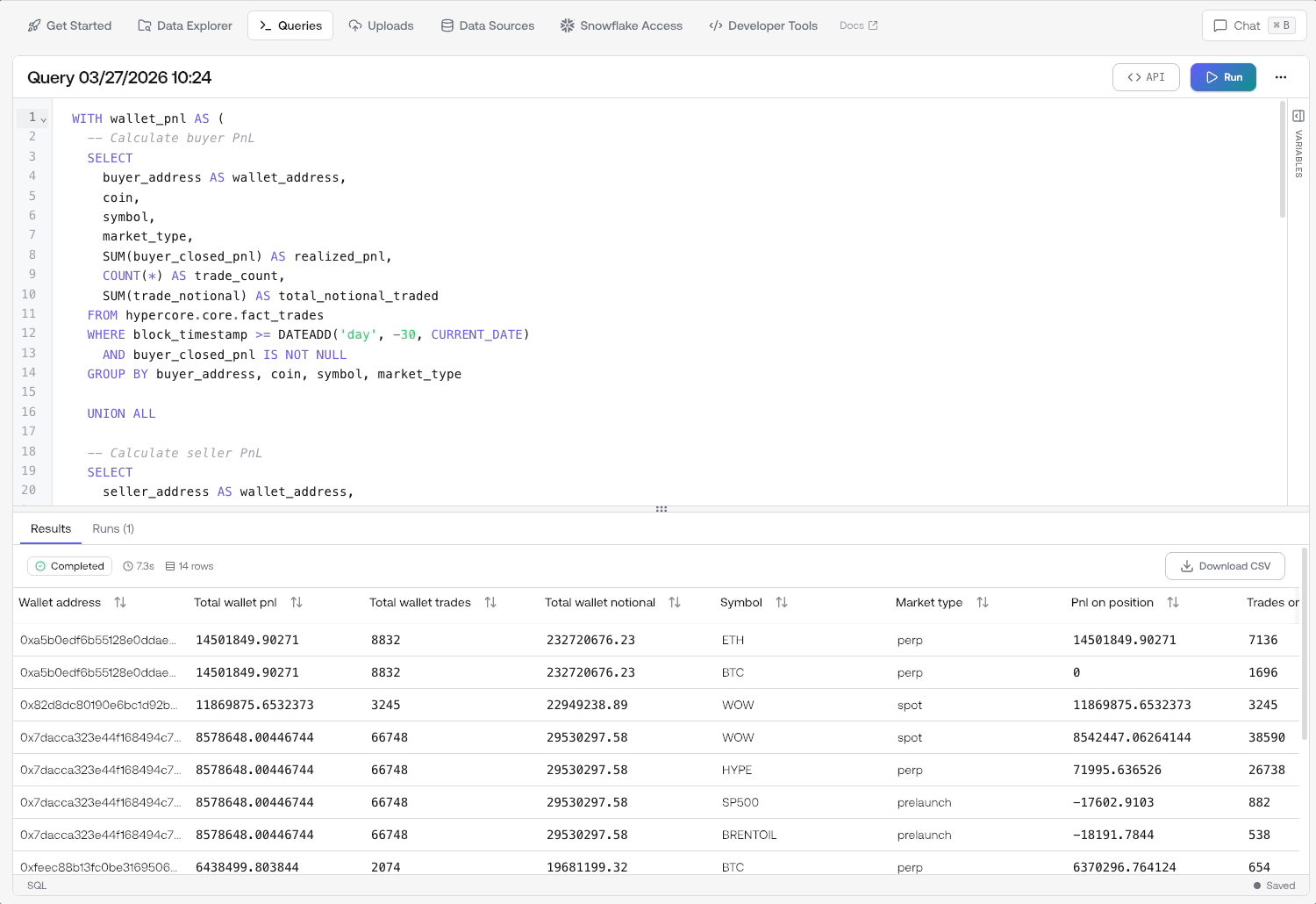Collapse the WITH wallet_pnl code block
1316x904 pixels.
[42, 118]
